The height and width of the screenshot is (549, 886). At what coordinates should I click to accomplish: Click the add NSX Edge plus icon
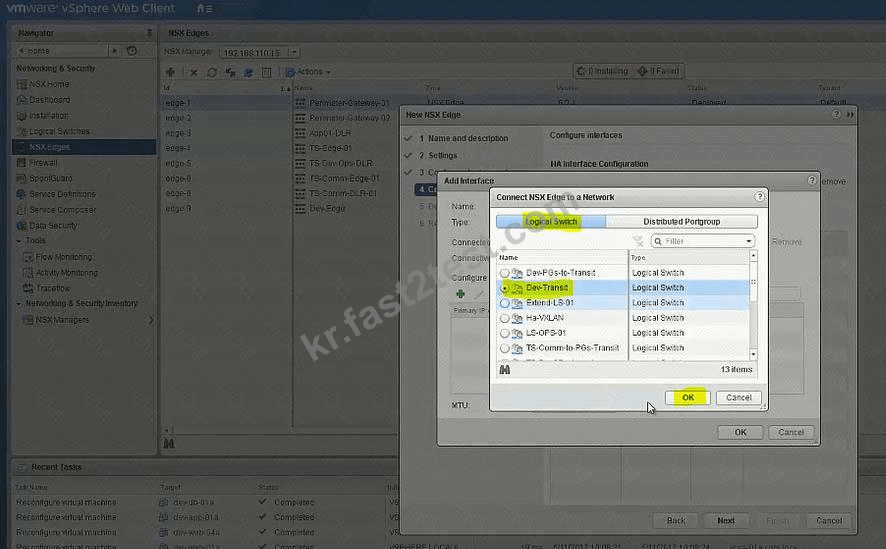tap(171, 72)
